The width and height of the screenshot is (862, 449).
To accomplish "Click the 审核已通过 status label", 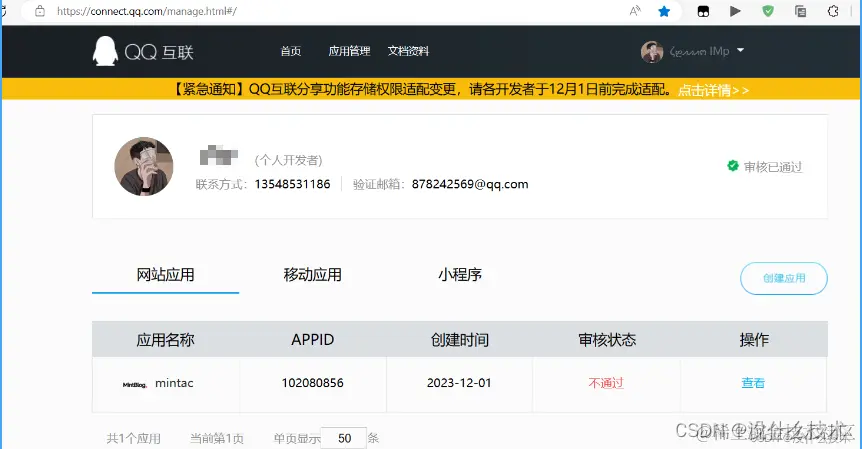I will click(x=773, y=167).
